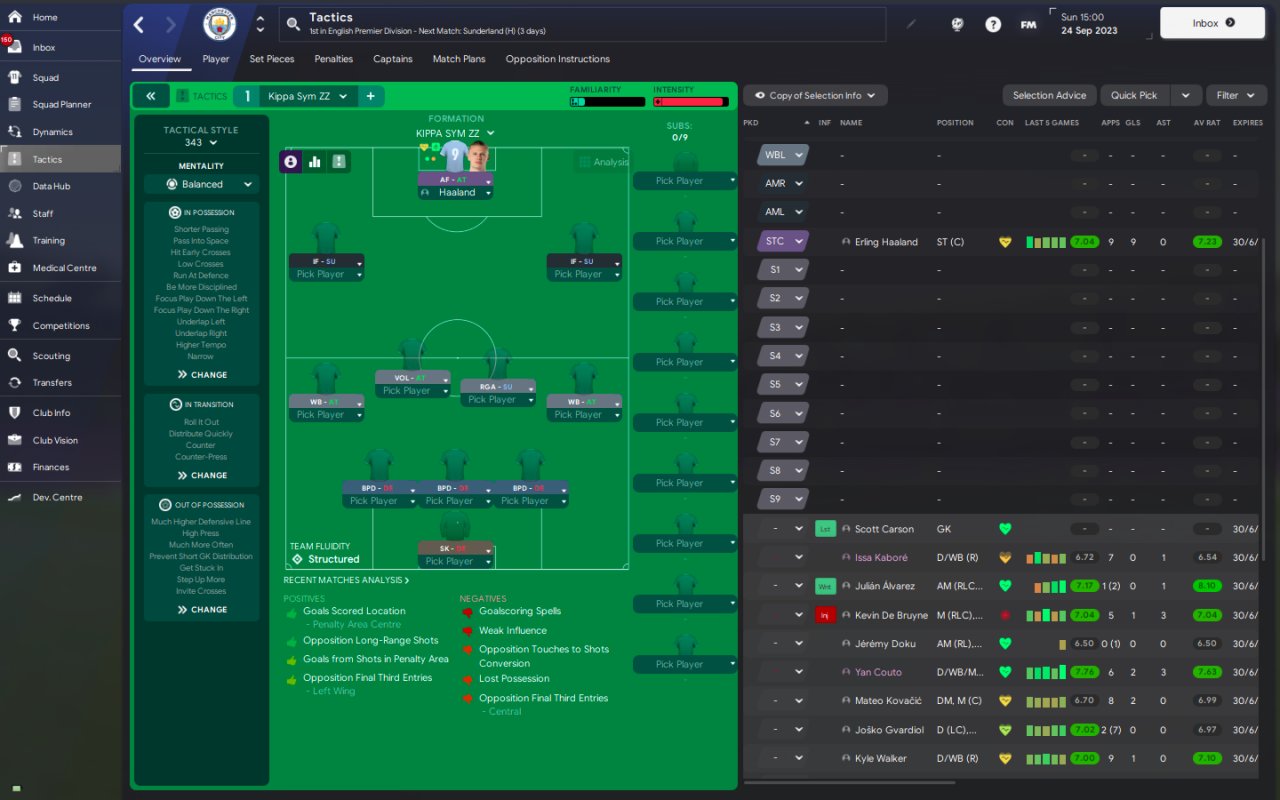Open the Competitions trophy icon
The image size is (1280, 800).
(14, 325)
